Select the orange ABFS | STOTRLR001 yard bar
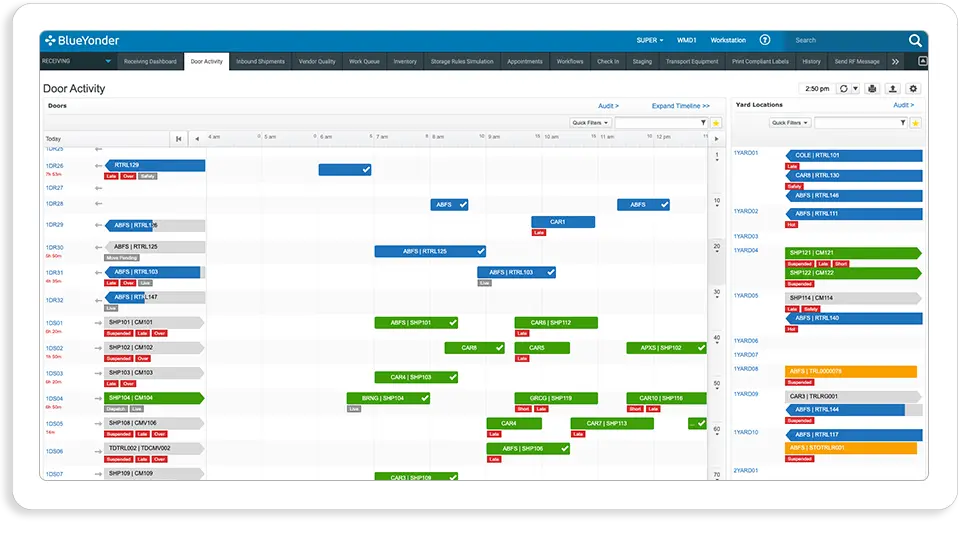 coord(850,448)
